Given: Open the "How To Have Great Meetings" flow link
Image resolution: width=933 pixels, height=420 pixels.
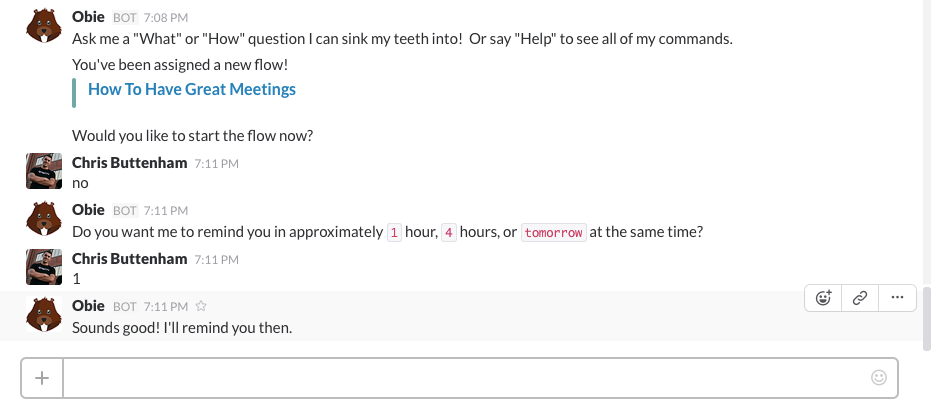Looking at the screenshot, I should coord(192,89).
